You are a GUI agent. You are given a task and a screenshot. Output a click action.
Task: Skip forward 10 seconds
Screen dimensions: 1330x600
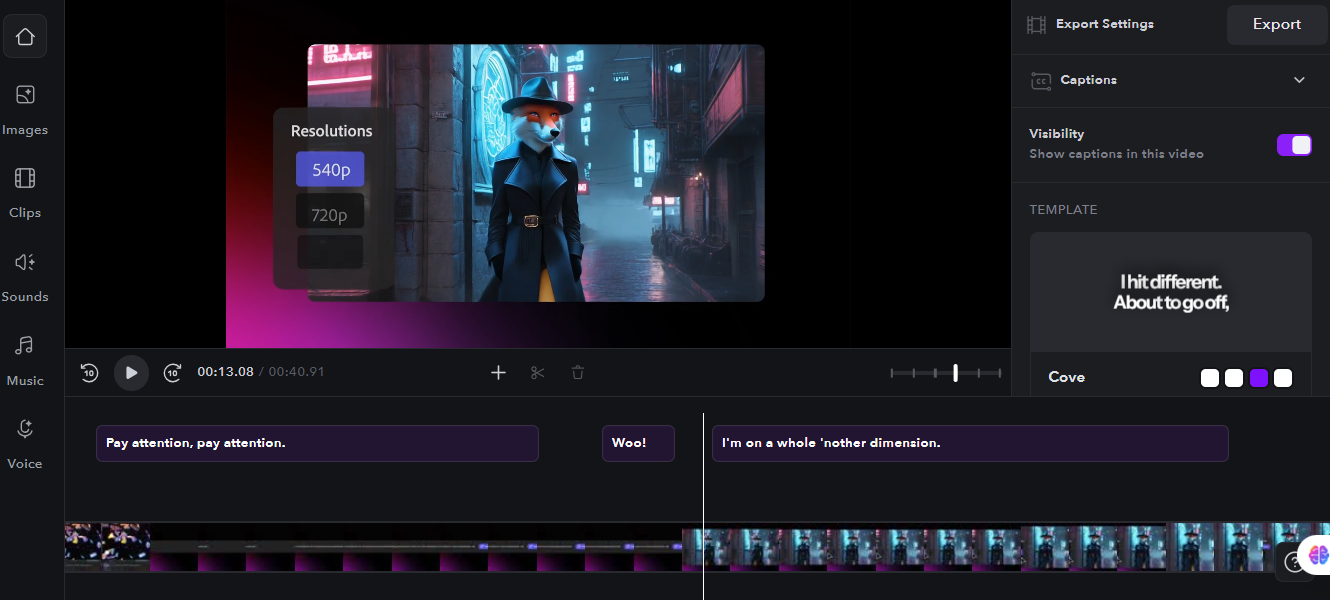(172, 373)
